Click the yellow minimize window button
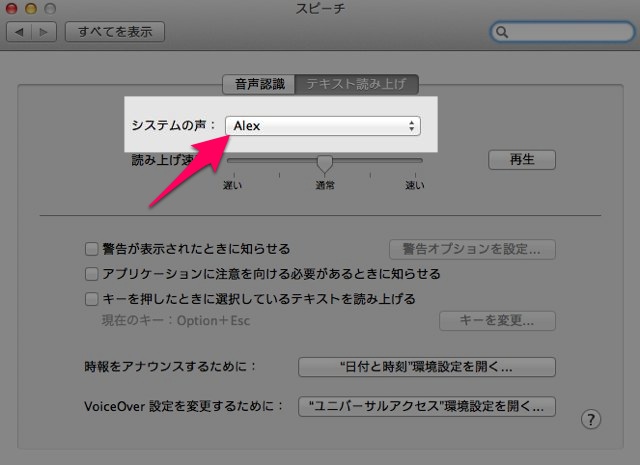 point(31,8)
